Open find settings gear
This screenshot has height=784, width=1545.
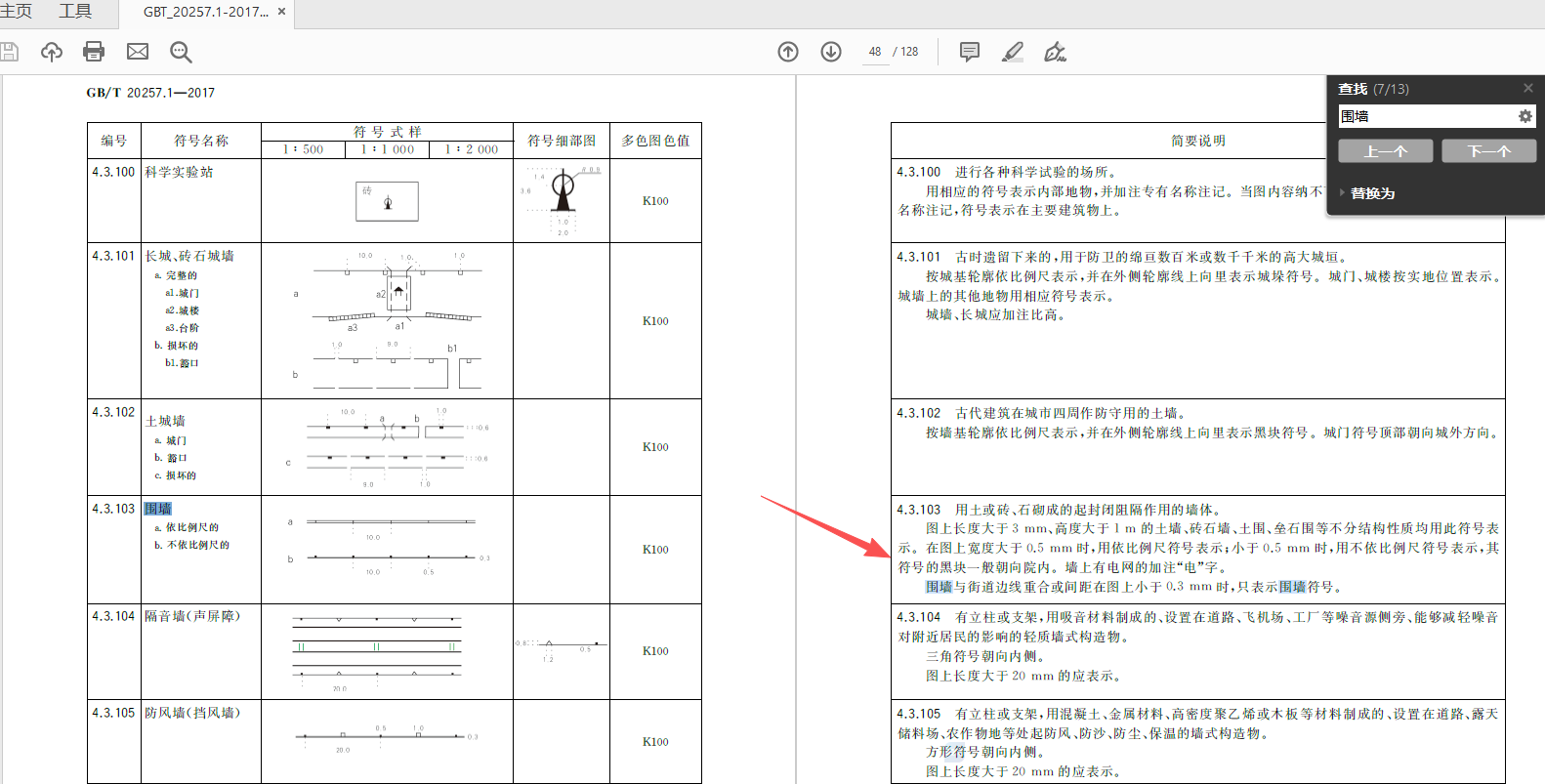pyautogui.click(x=1524, y=116)
